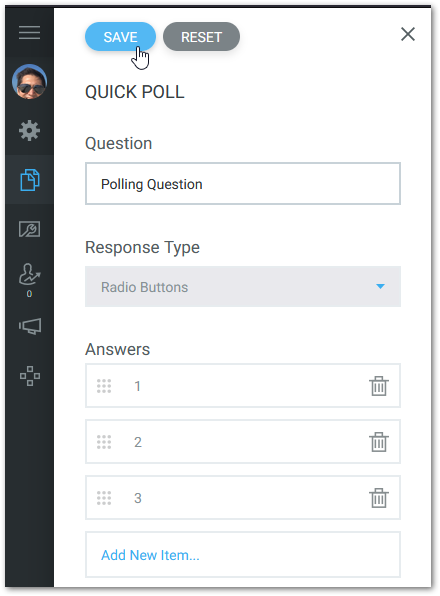Expand the Response Type dropdown arrow
Image resolution: width=440 pixels, height=596 pixels.
pyautogui.click(x=380, y=286)
